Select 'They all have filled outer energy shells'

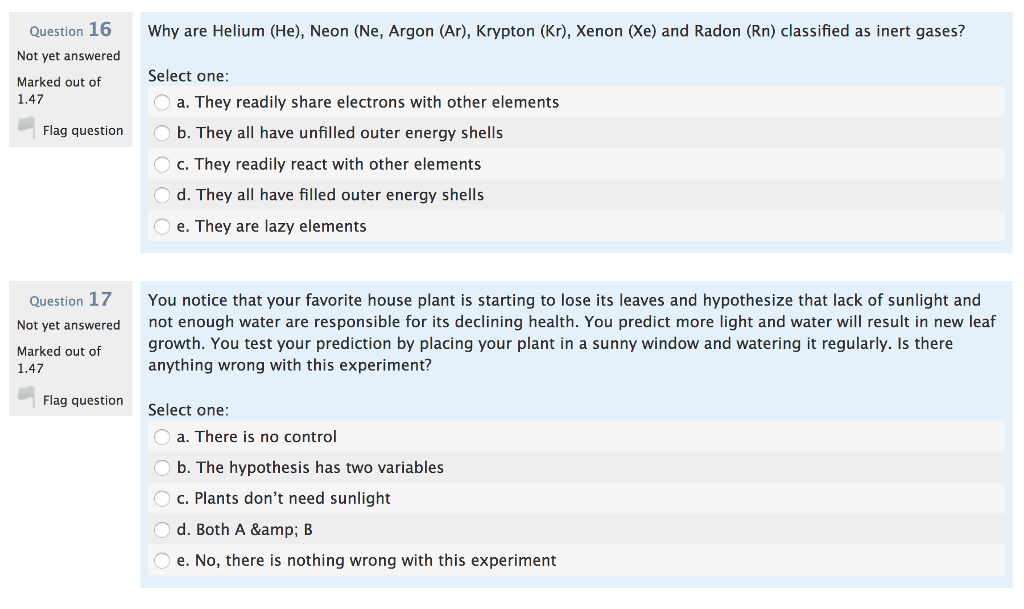coord(162,195)
